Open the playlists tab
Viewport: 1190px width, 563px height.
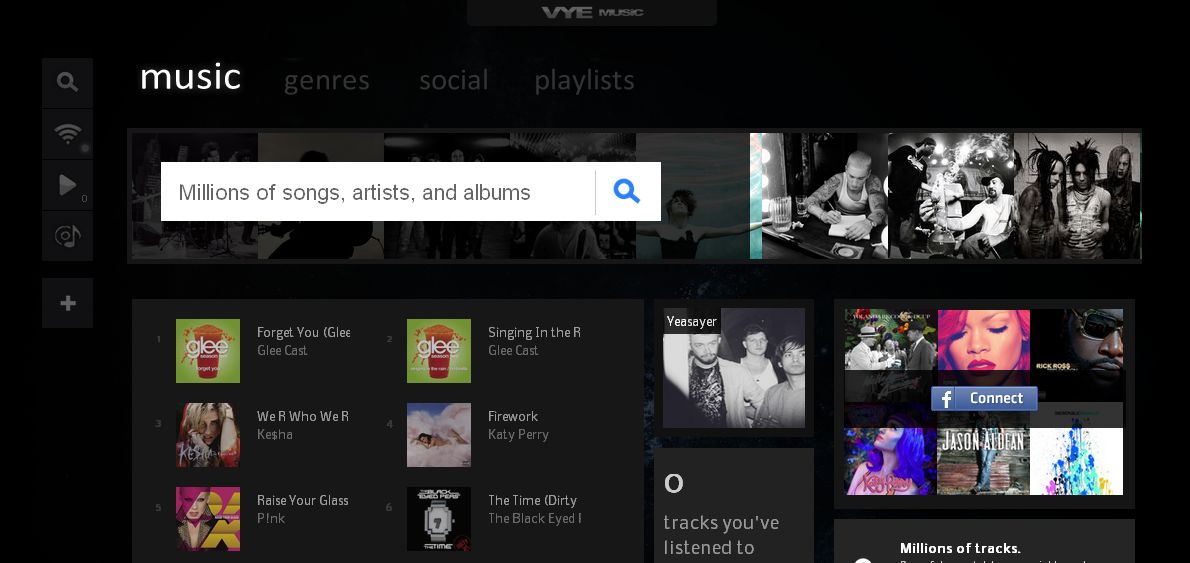[x=584, y=80]
